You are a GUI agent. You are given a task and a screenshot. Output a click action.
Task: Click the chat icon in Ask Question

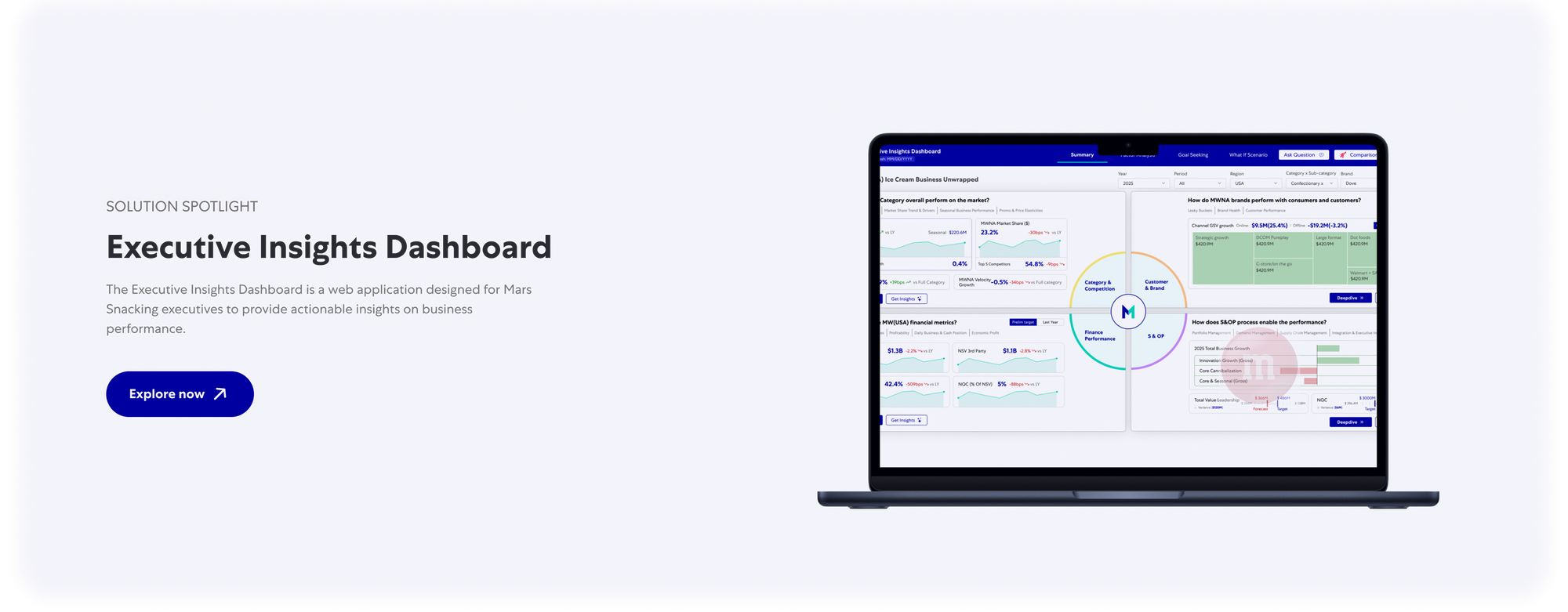pos(1322,155)
